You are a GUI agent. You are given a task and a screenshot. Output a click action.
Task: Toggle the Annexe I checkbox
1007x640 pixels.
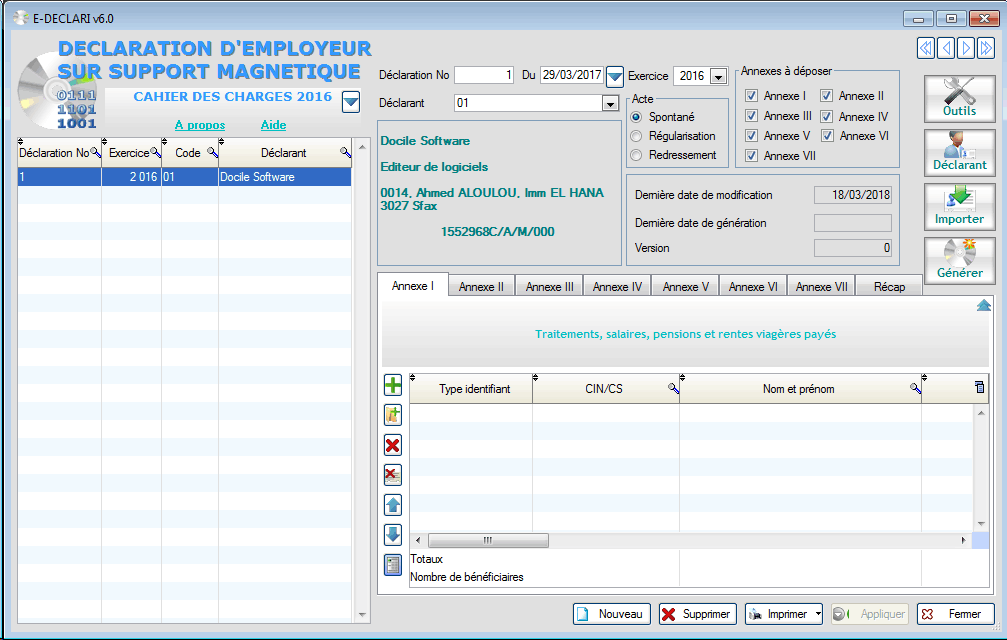751,96
